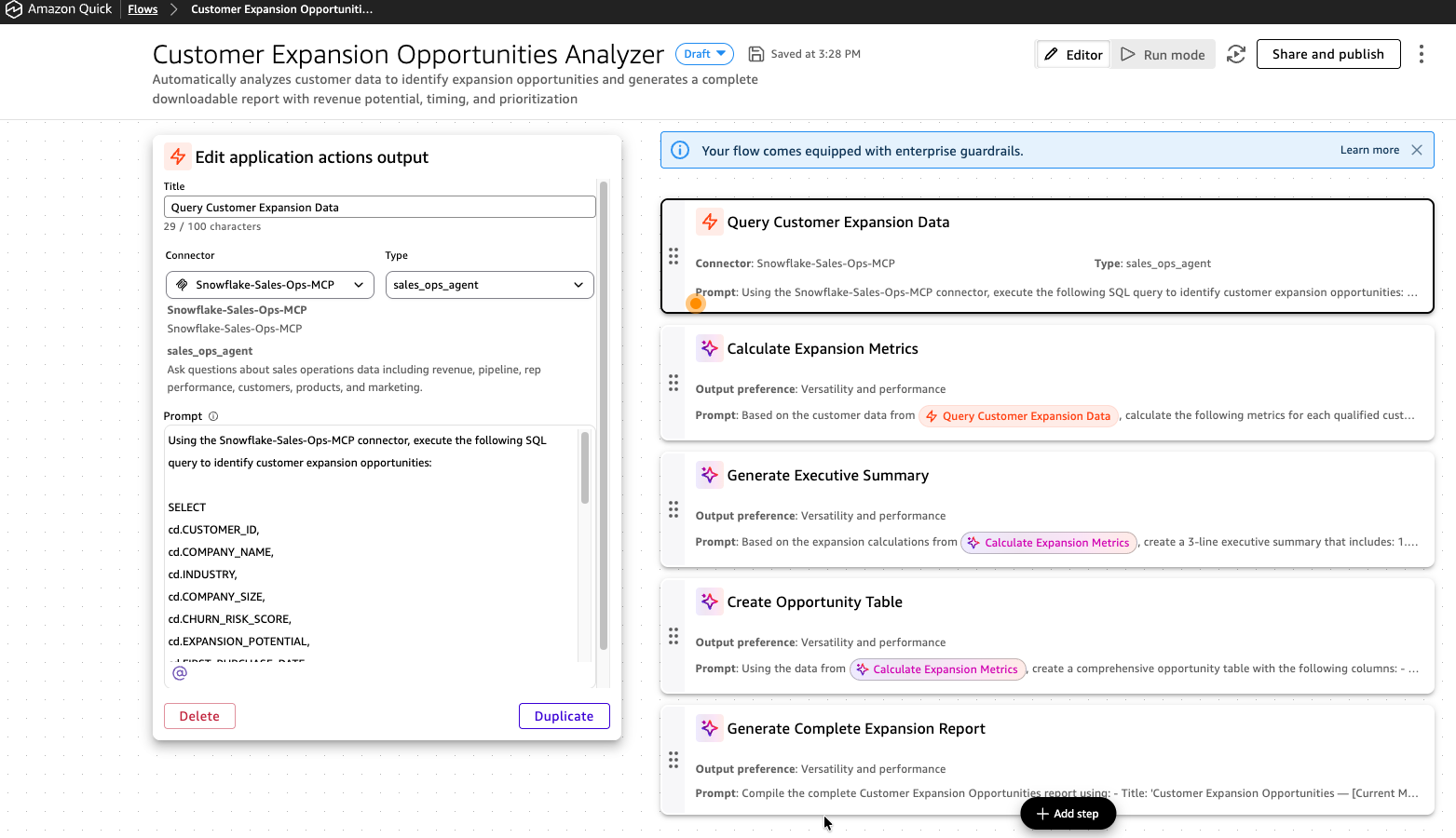Duplicate this application action step
Viewport: 1456px width, 838px height.
click(x=564, y=716)
